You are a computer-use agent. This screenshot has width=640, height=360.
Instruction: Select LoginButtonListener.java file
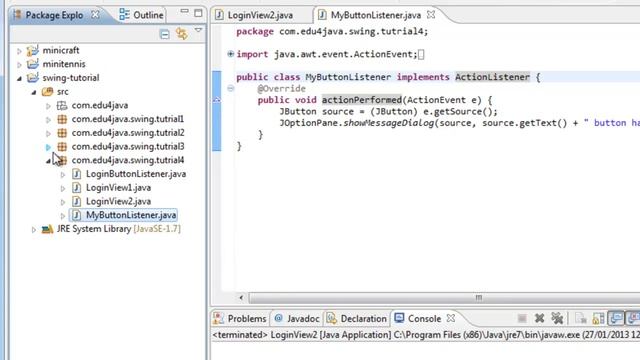tap(136, 174)
